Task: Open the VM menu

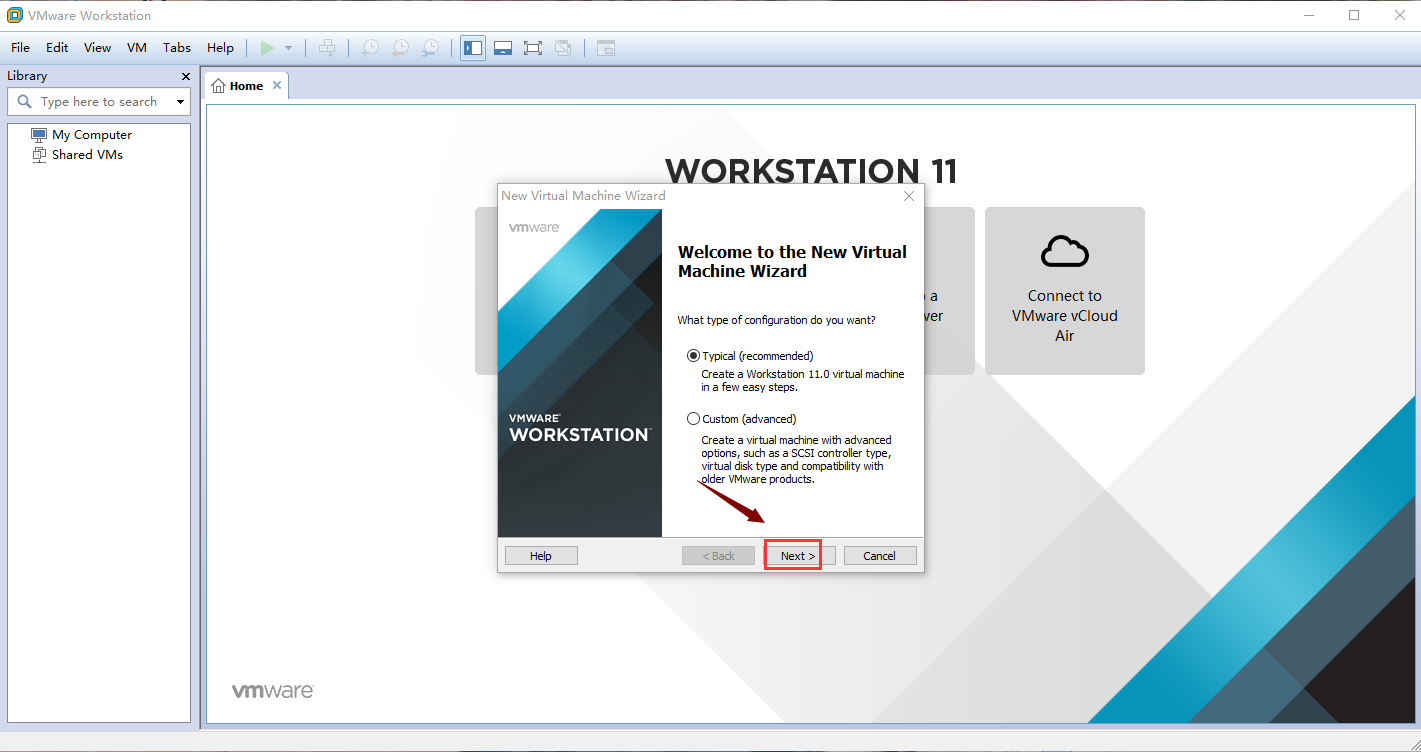Action: (137, 48)
